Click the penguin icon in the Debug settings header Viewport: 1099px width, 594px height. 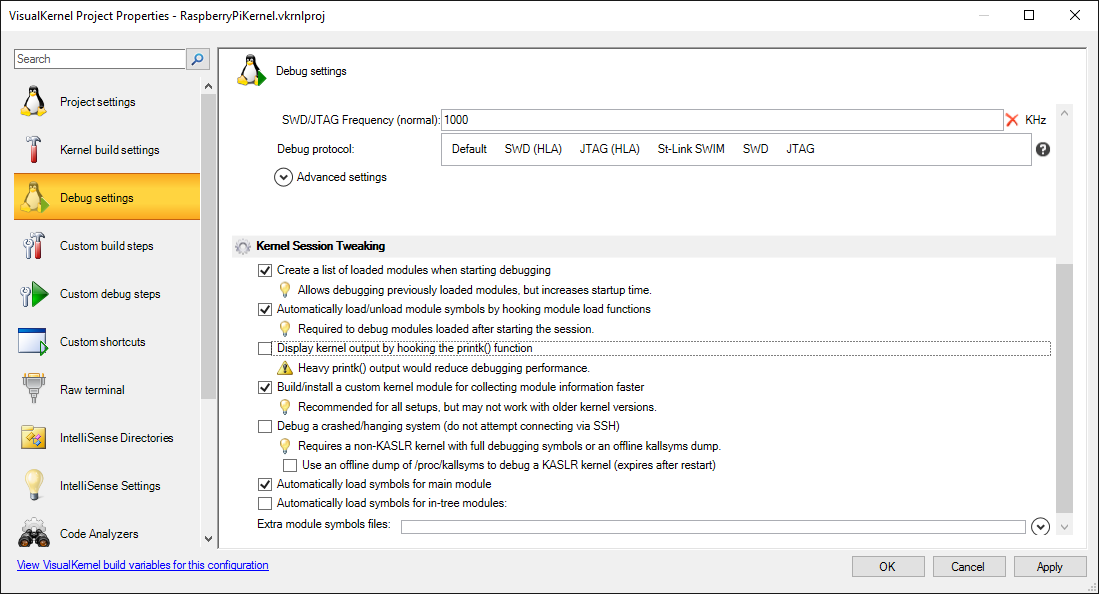(251, 71)
